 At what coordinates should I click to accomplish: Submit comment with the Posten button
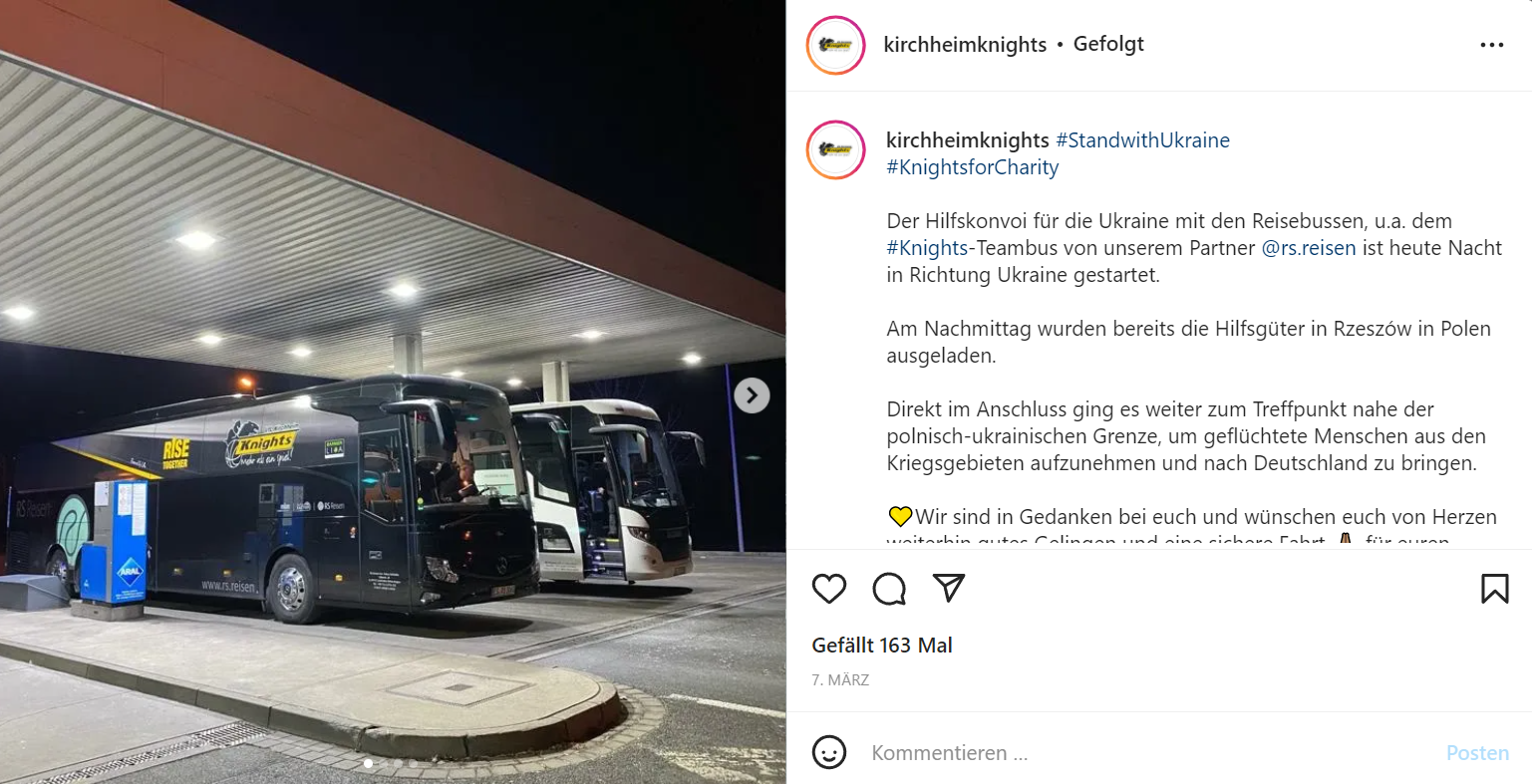1477,753
